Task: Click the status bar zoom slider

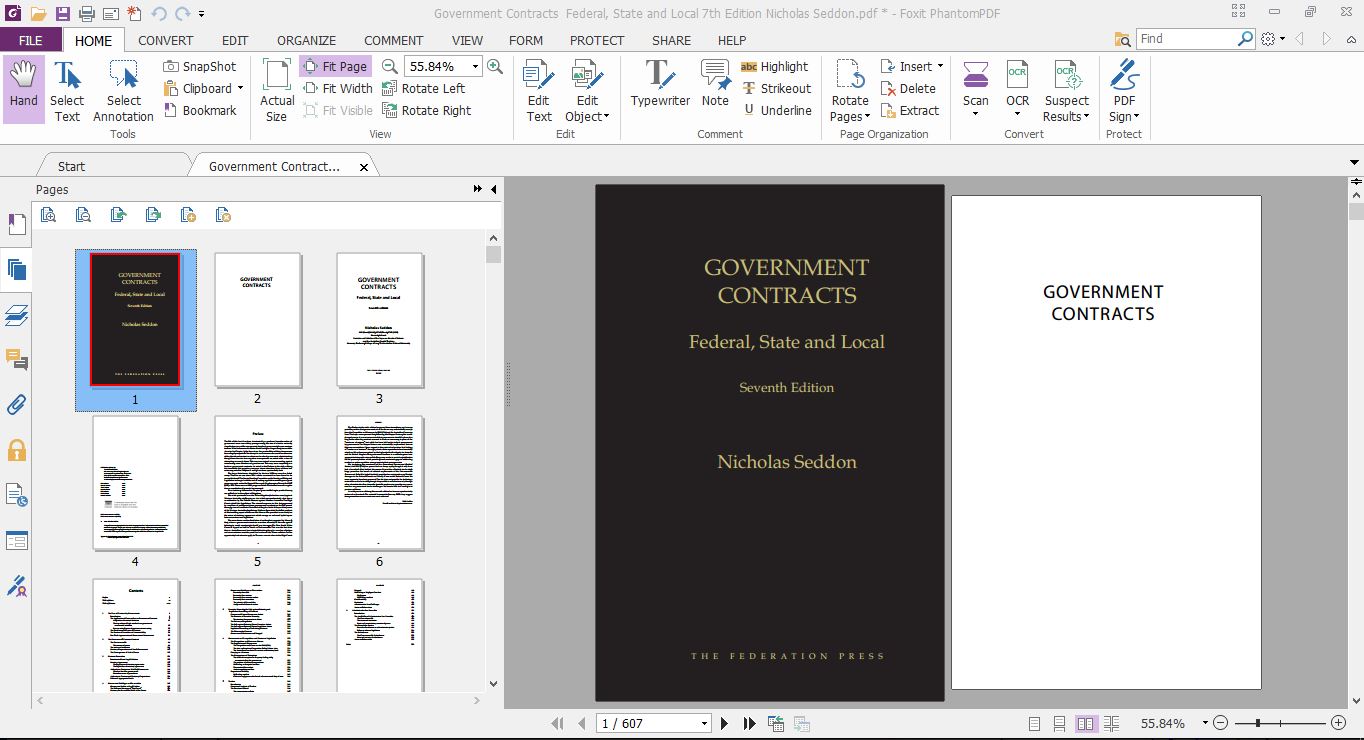Action: 1258,723
